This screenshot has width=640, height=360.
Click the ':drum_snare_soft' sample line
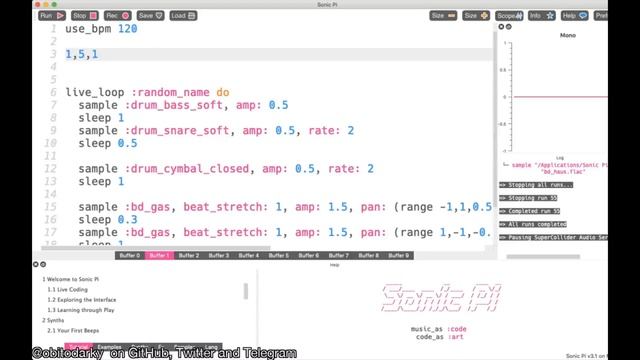click(x=216, y=131)
